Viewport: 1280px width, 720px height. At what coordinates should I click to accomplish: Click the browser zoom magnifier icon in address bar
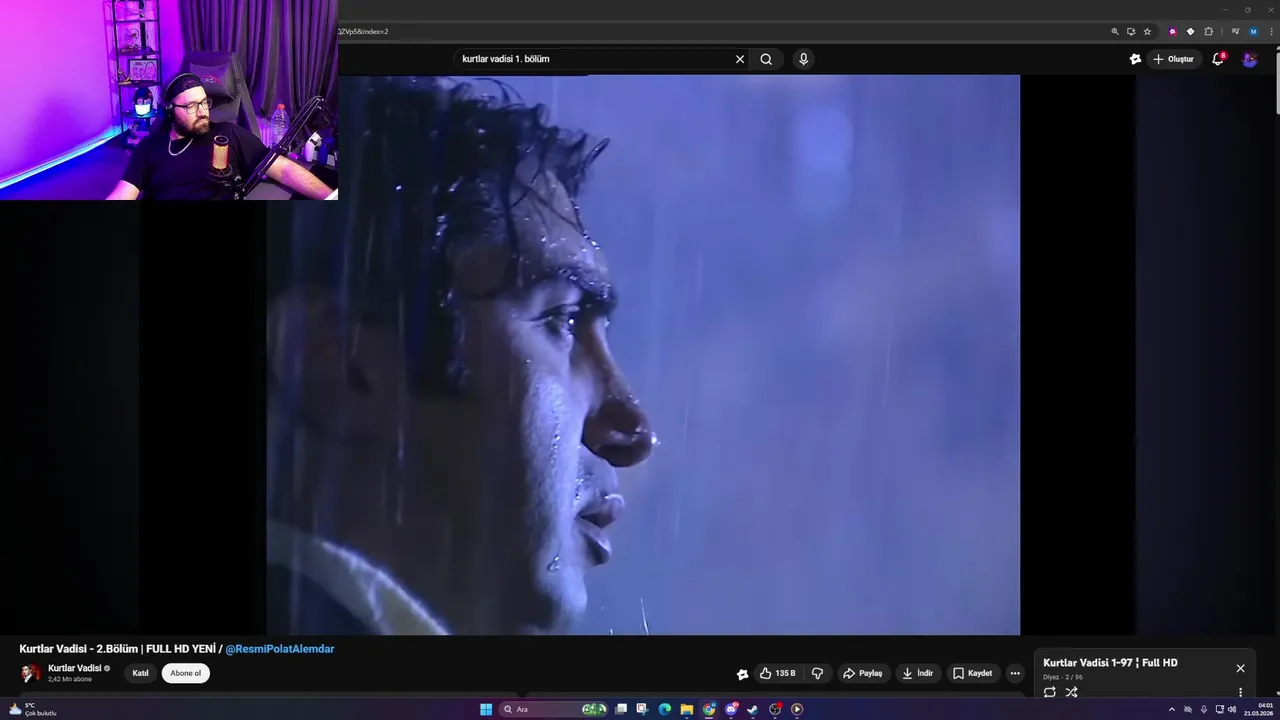(x=1115, y=31)
